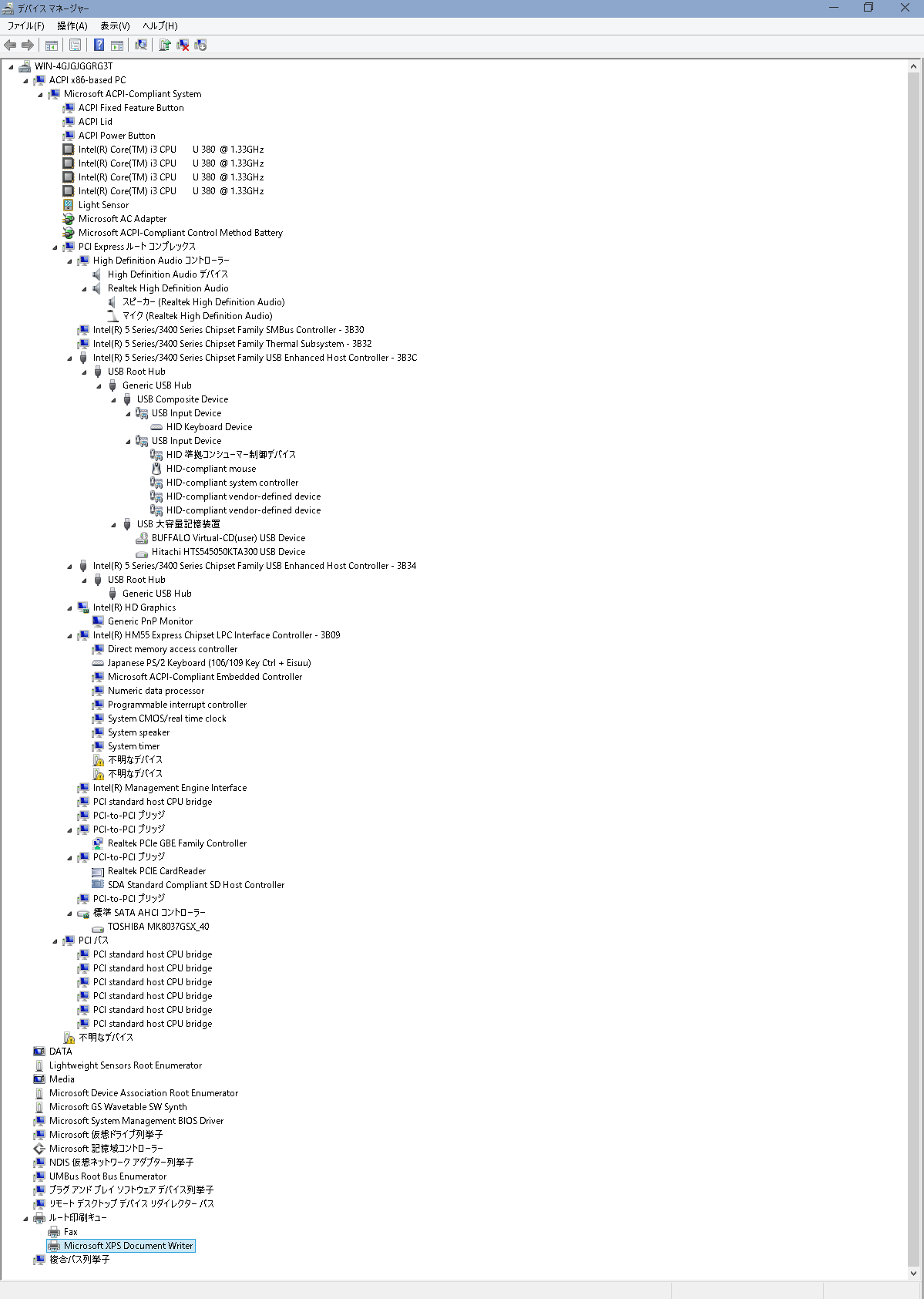Click the Disable device down-arrow icon
This screenshot has width=924, height=1299.
click(200, 45)
